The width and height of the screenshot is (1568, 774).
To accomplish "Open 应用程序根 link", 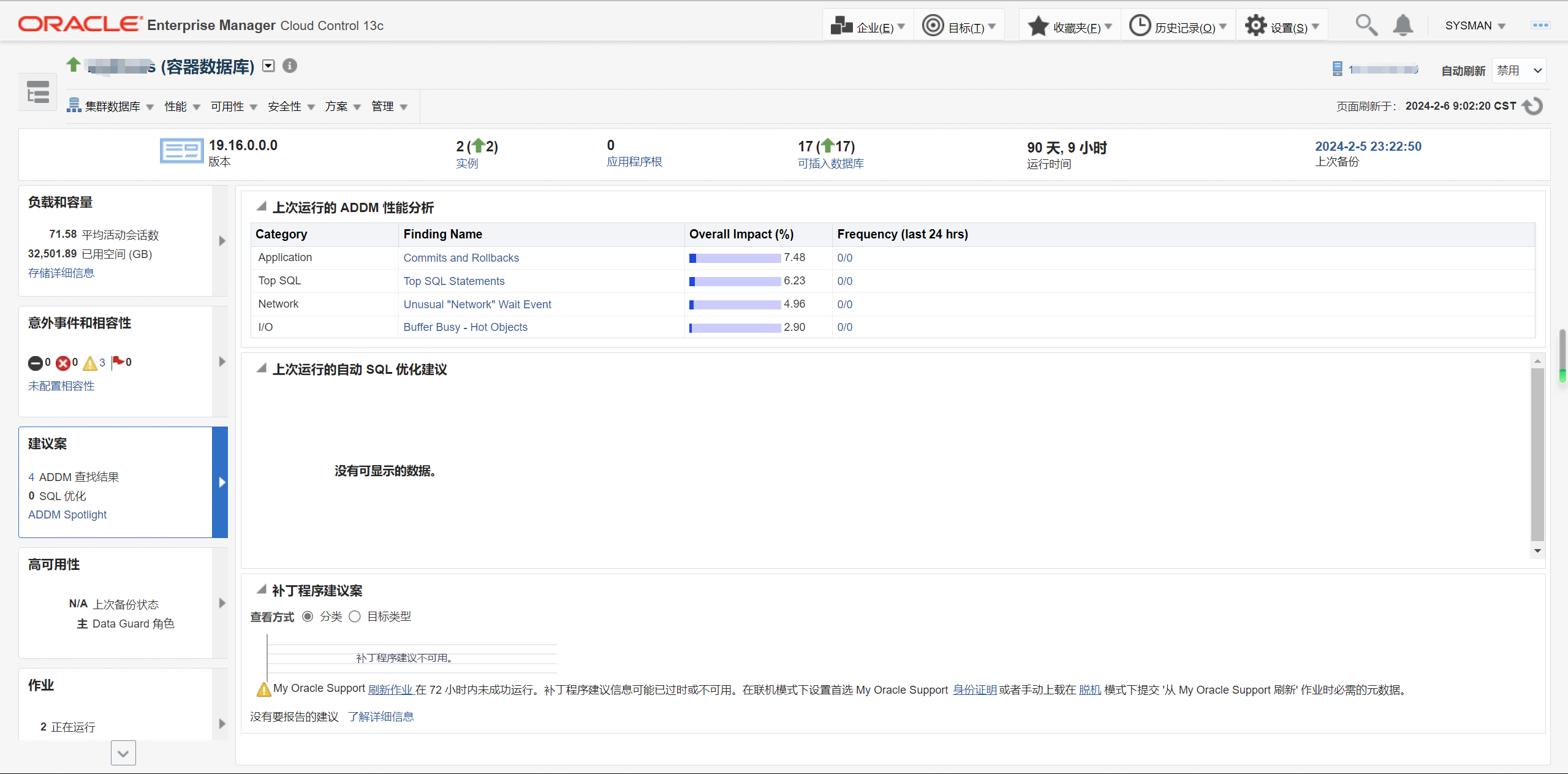I will tap(634, 162).
